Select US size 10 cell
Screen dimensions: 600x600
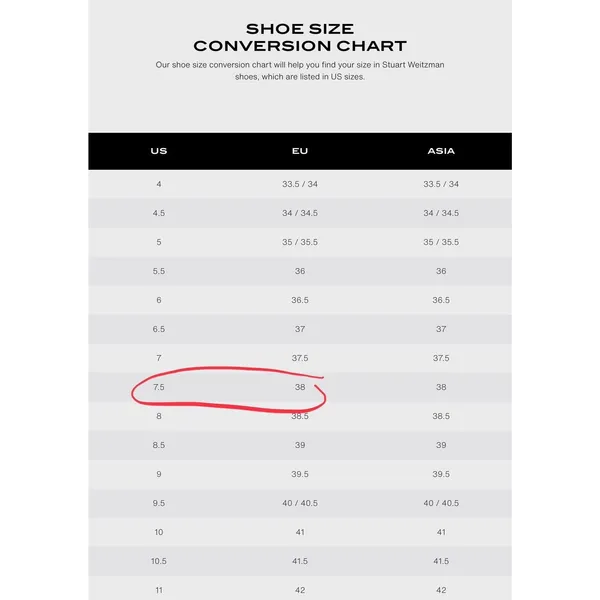[158, 532]
